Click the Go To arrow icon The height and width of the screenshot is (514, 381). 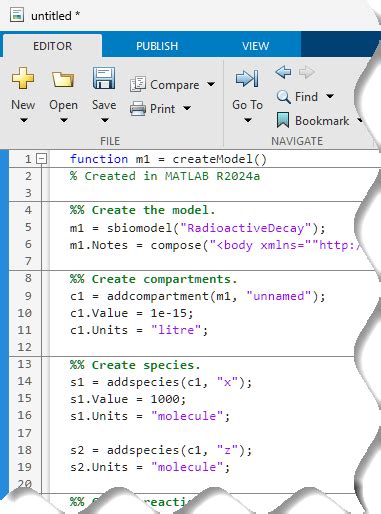[247, 78]
